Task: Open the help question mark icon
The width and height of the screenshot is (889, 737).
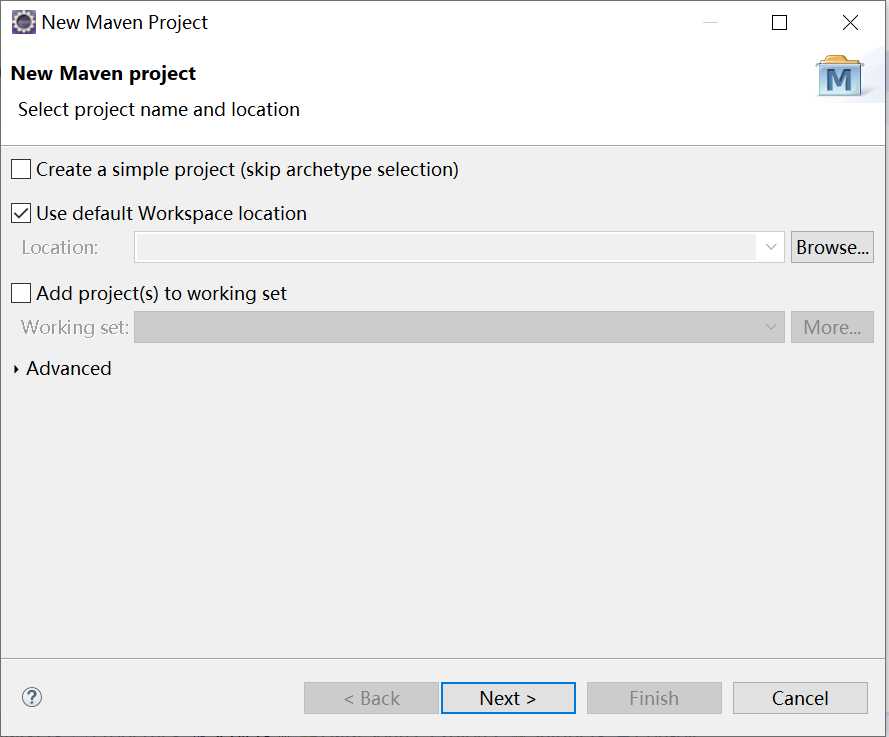Action: pyautogui.click(x=32, y=697)
